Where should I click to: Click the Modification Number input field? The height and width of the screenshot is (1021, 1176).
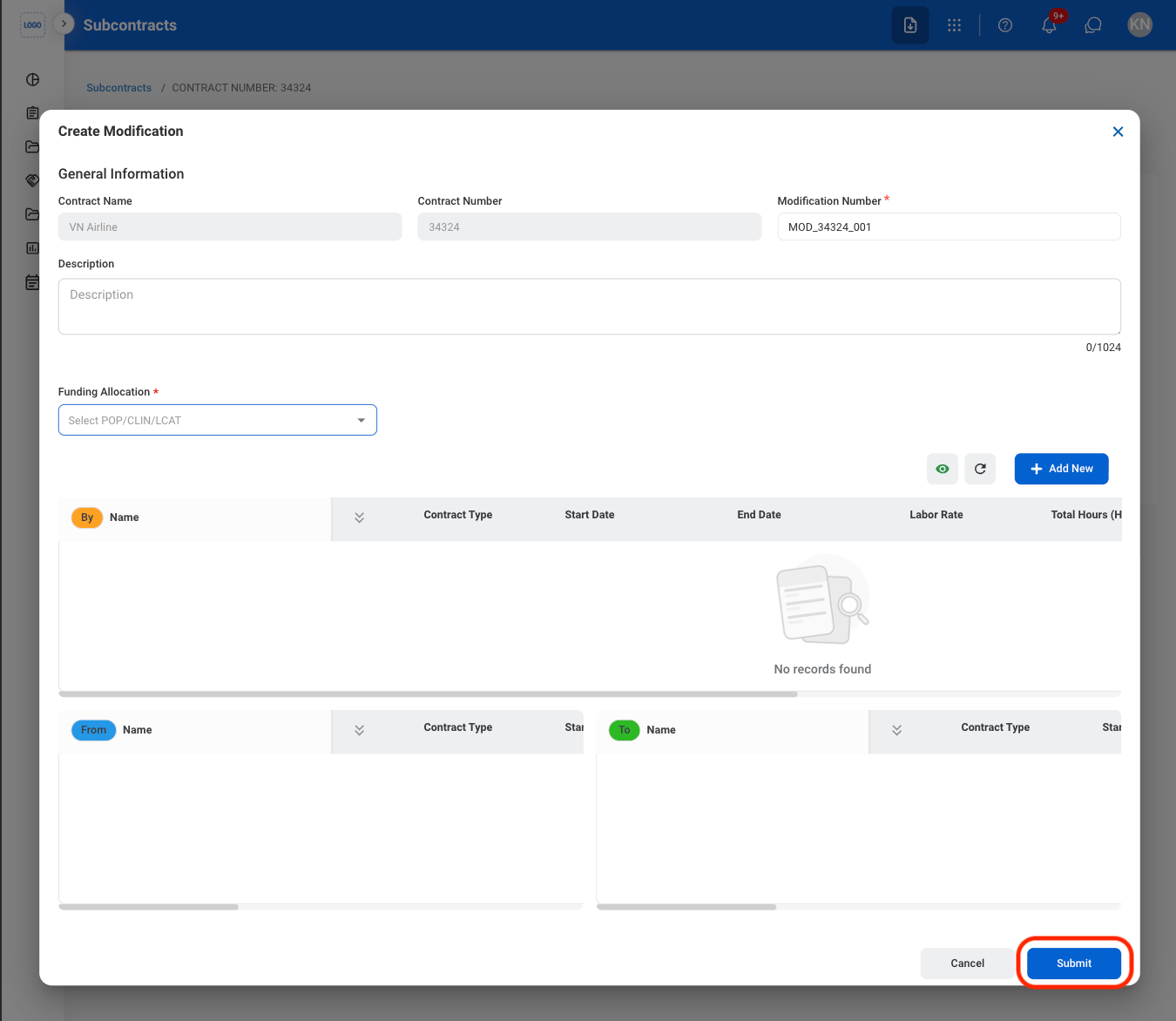point(949,227)
